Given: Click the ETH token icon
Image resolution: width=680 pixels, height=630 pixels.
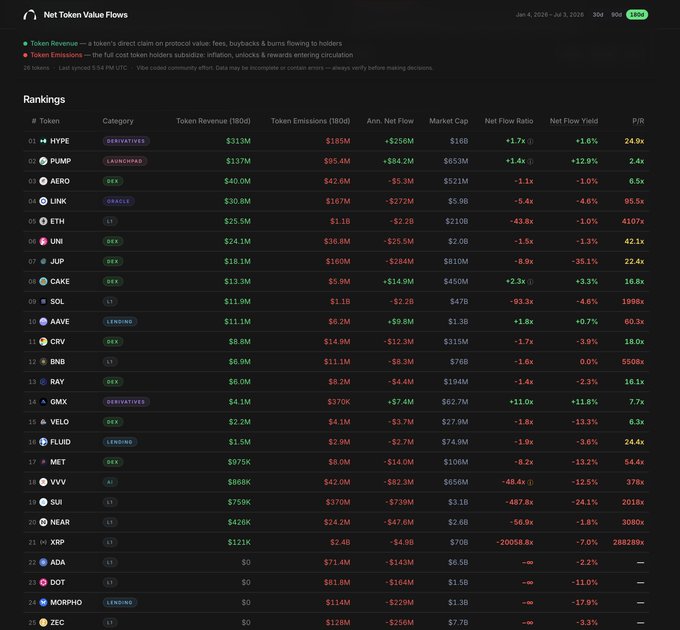Looking at the screenshot, I should [43, 221].
